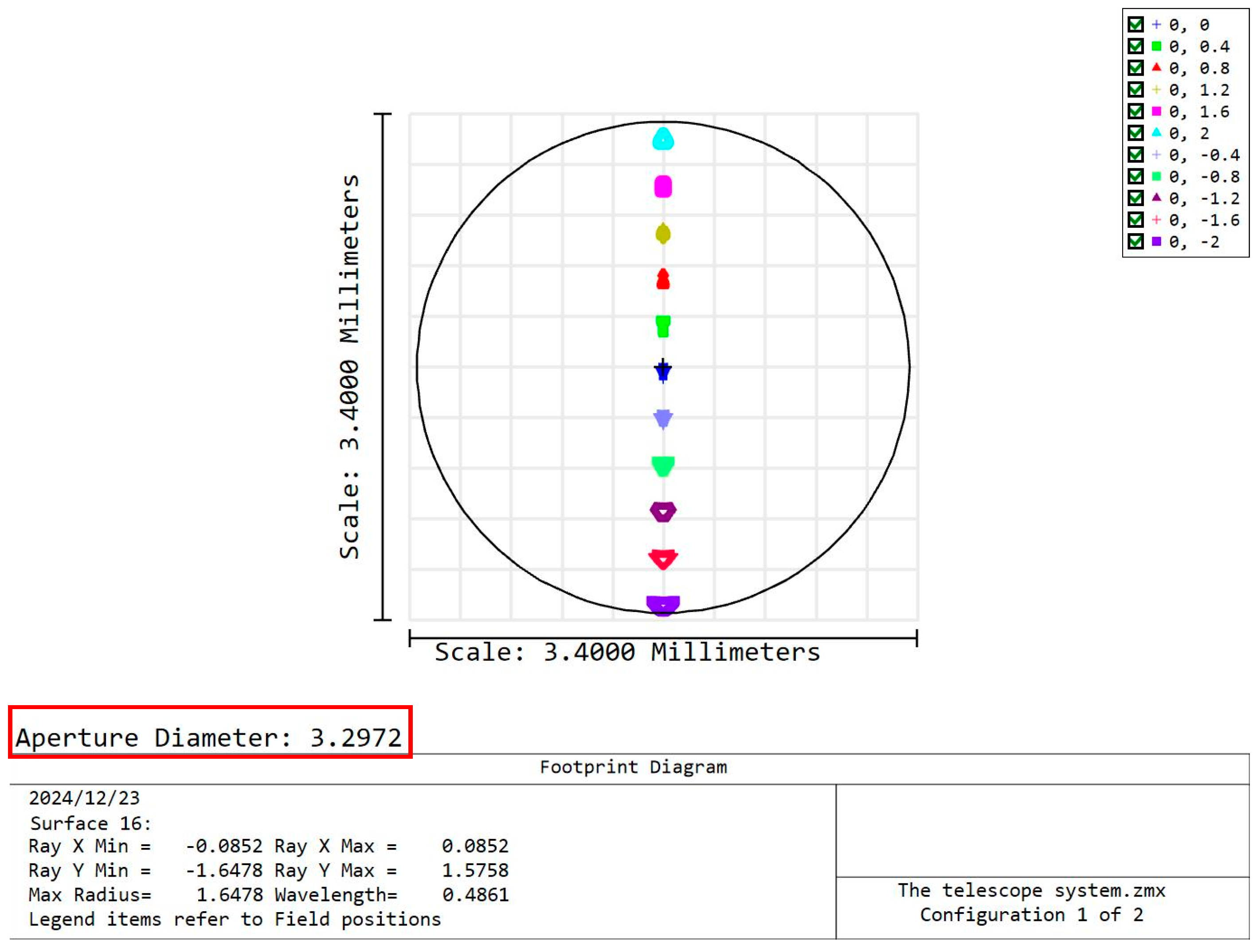Click the magenta square legend marker for field 0, 1.6
This screenshot has height=952, width=1257.
tap(1156, 111)
